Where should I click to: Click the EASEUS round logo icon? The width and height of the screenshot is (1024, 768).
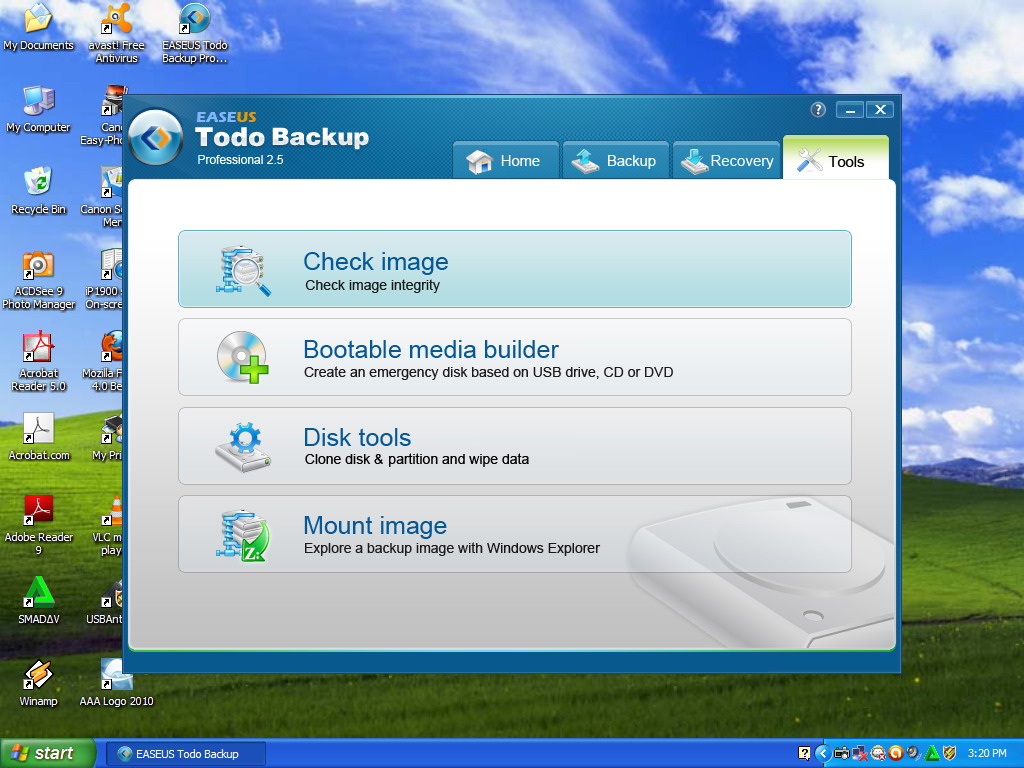point(156,138)
